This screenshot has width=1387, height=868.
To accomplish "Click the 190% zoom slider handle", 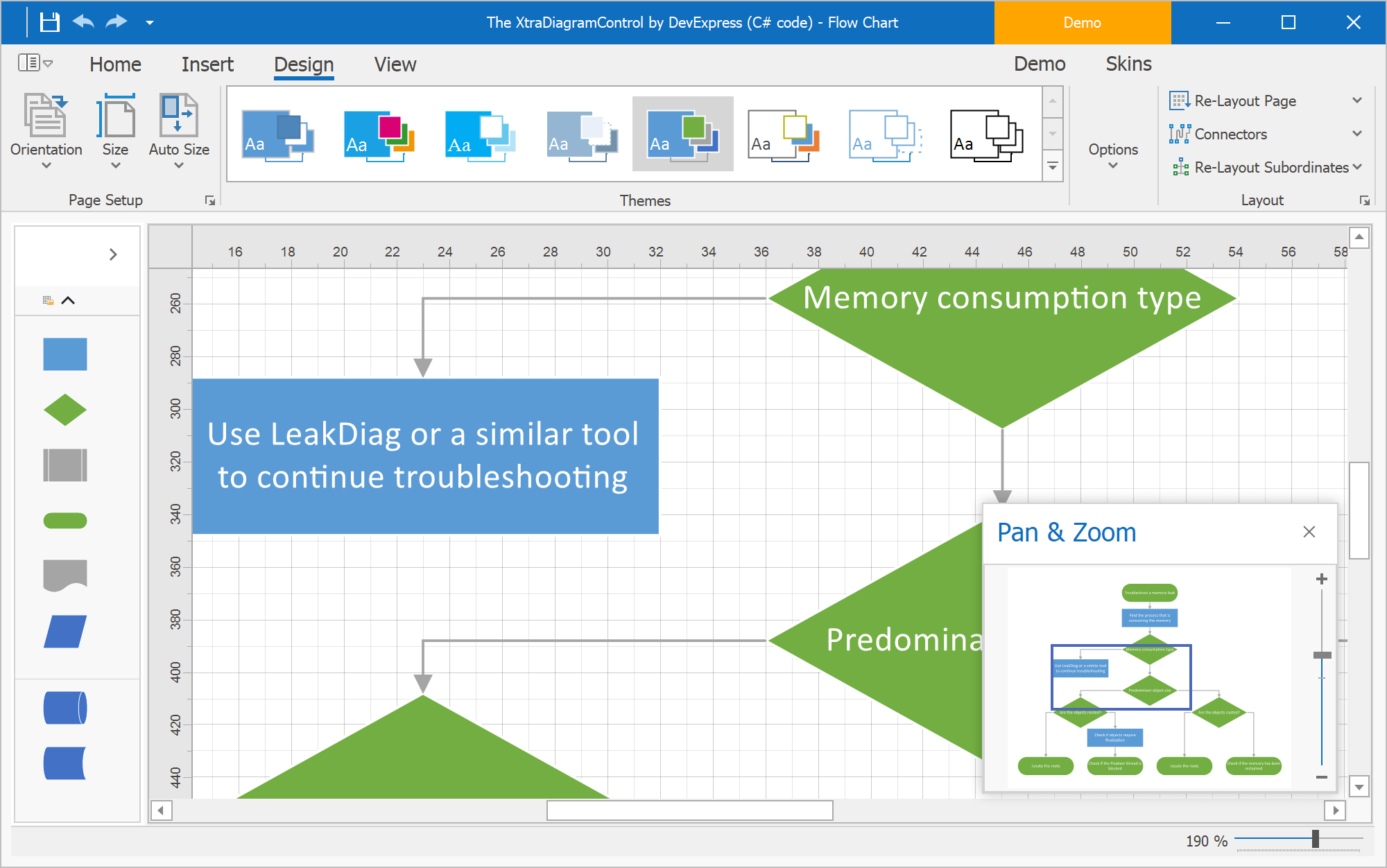I will (1315, 840).
